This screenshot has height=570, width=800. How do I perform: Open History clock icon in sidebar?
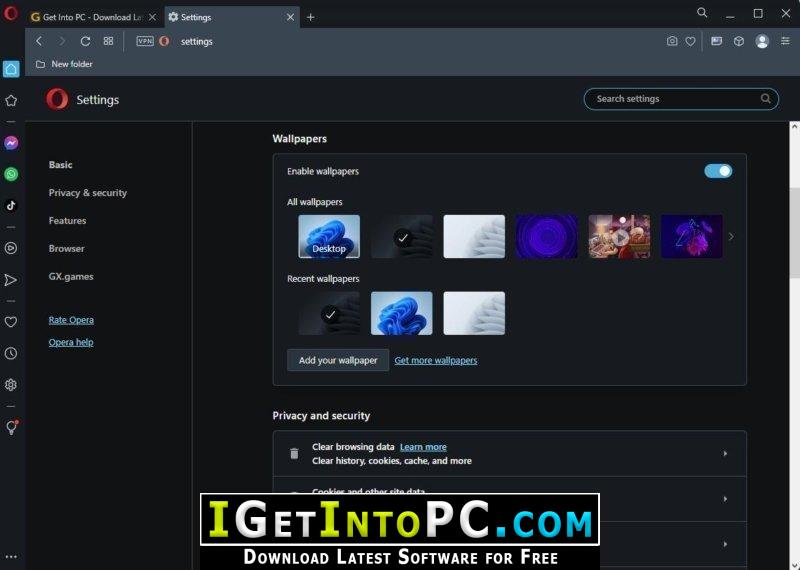pos(11,353)
